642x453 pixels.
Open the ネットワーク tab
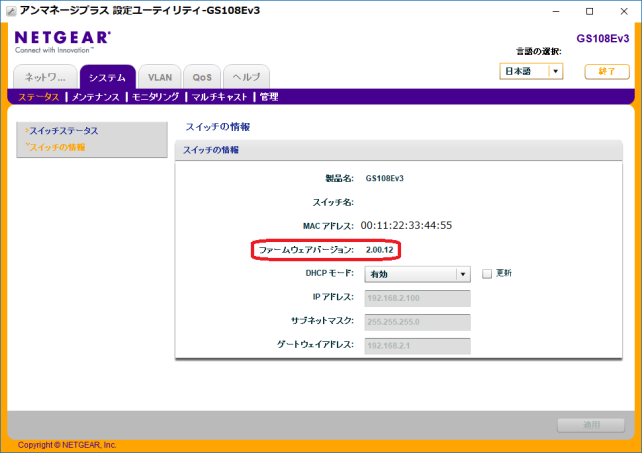45,77
